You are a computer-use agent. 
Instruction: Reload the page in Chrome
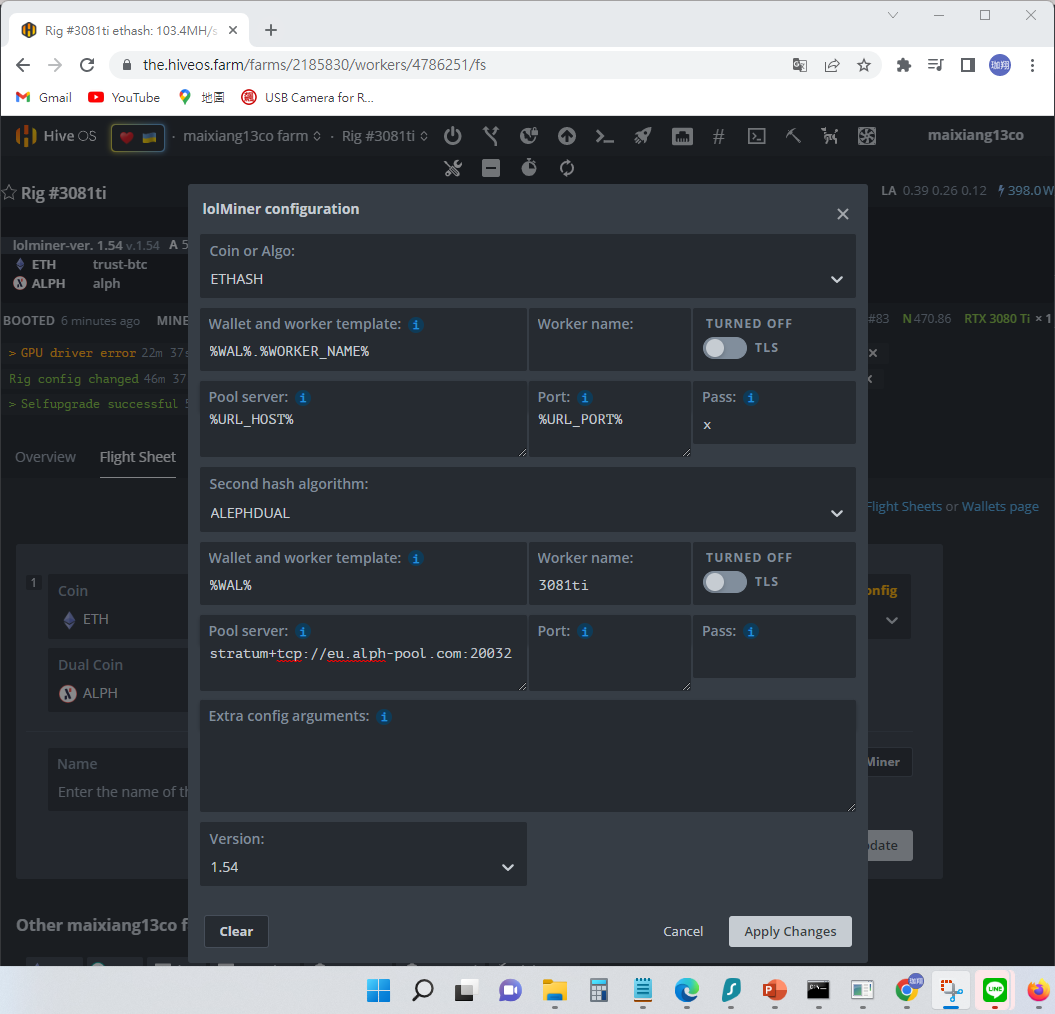pyautogui.click(x=87, y=65)
